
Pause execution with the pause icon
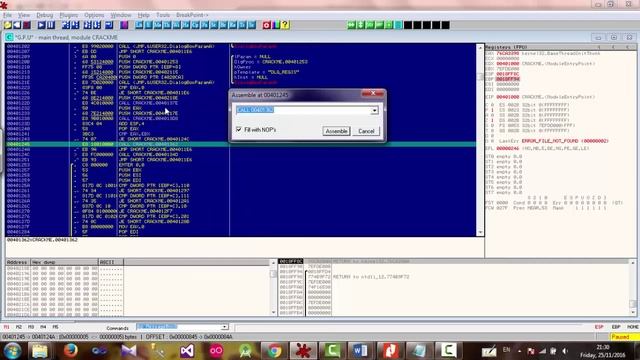coord(51,25)
